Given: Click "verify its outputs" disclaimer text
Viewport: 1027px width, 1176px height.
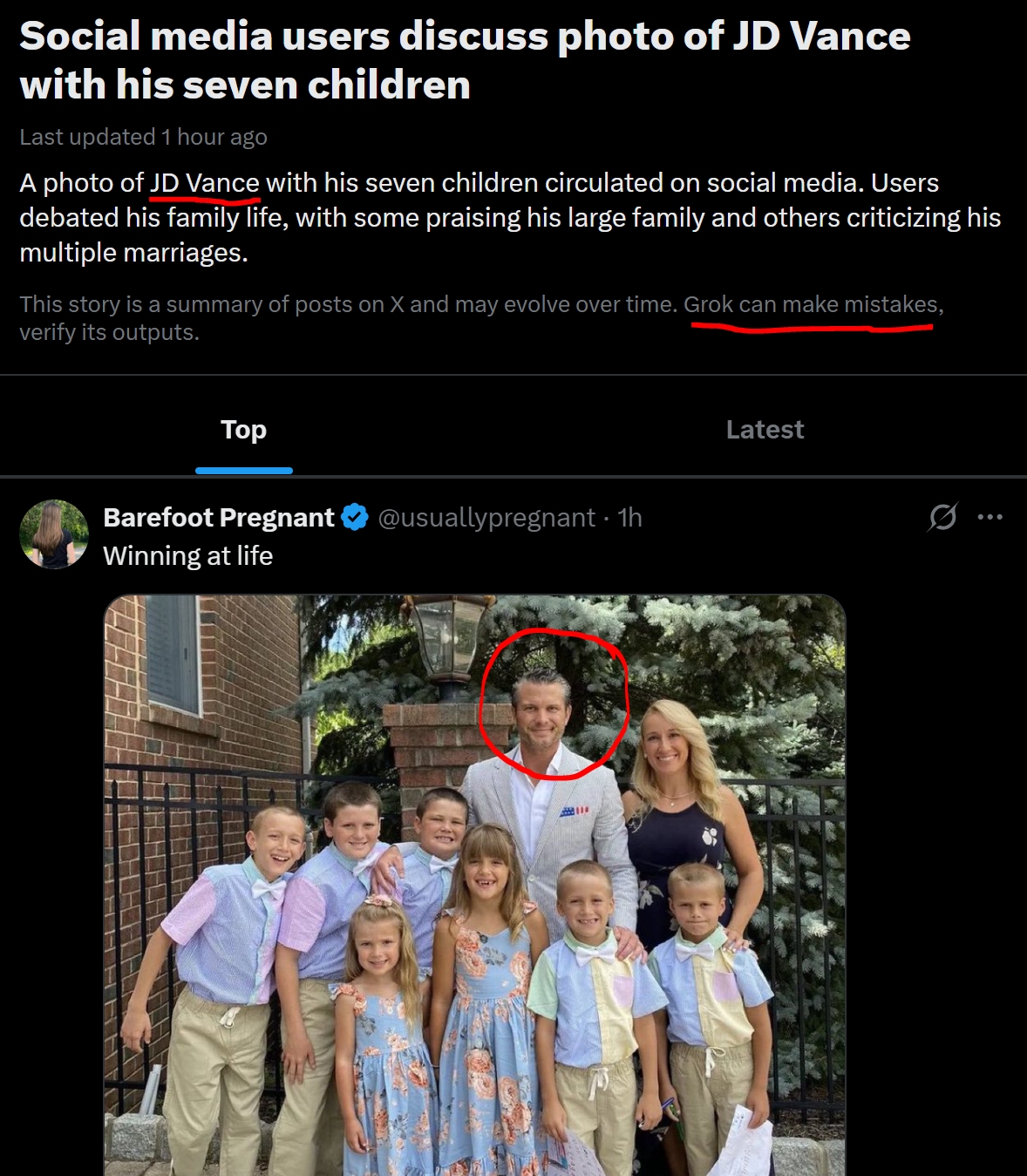Looking at the screenshot, I should coord(109,332).
